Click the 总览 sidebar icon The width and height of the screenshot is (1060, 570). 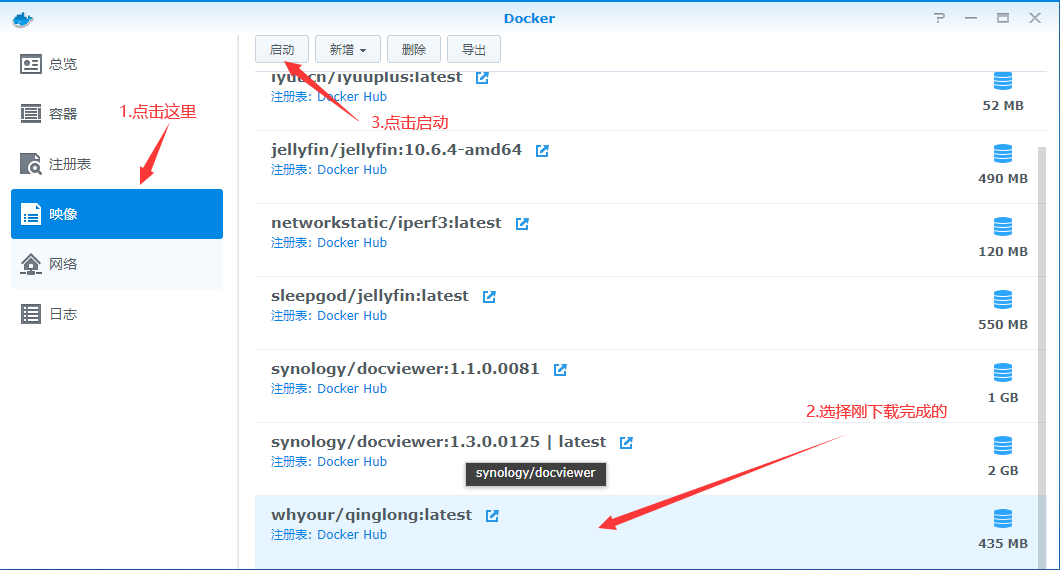30,64
